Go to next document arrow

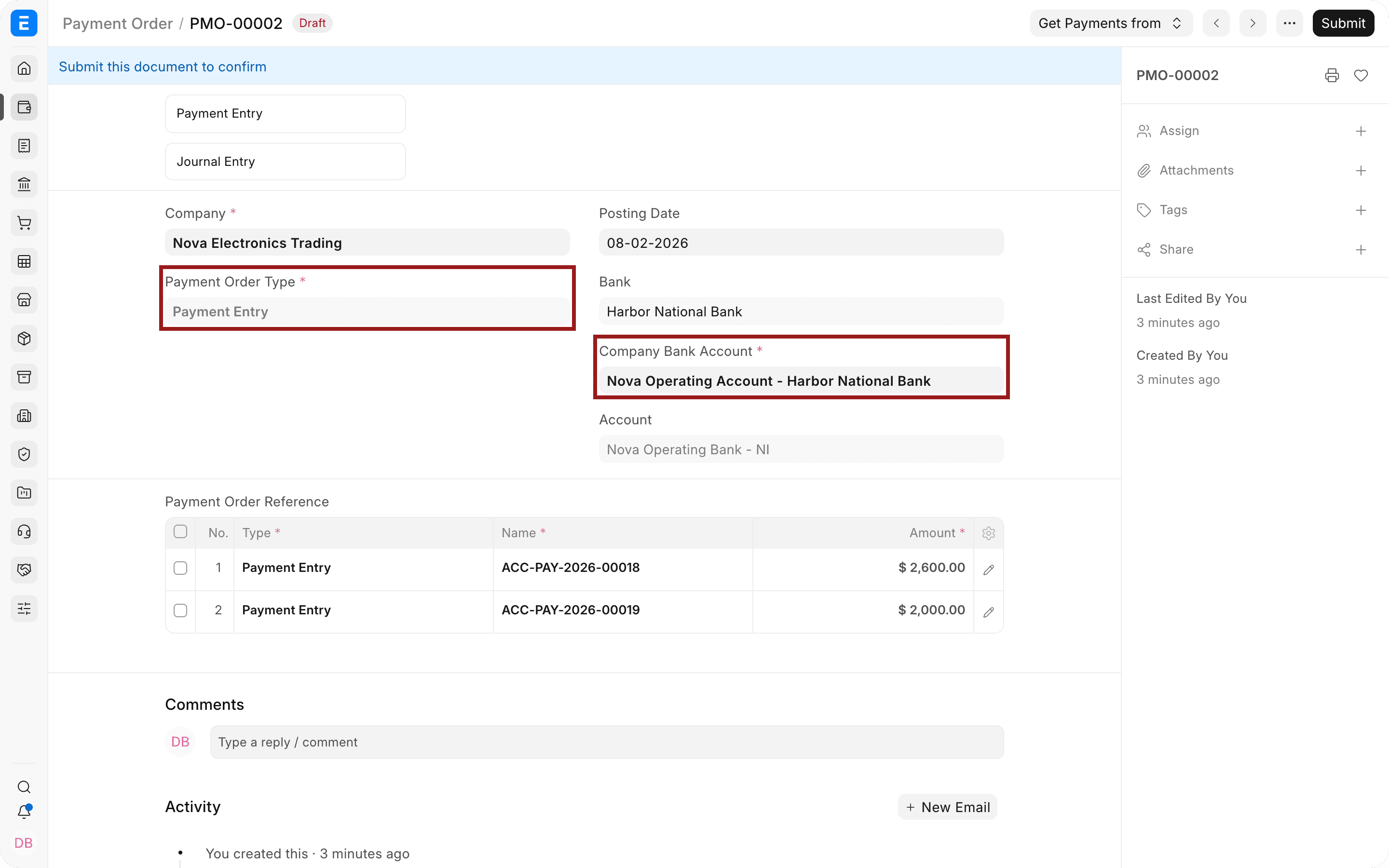1253,23
